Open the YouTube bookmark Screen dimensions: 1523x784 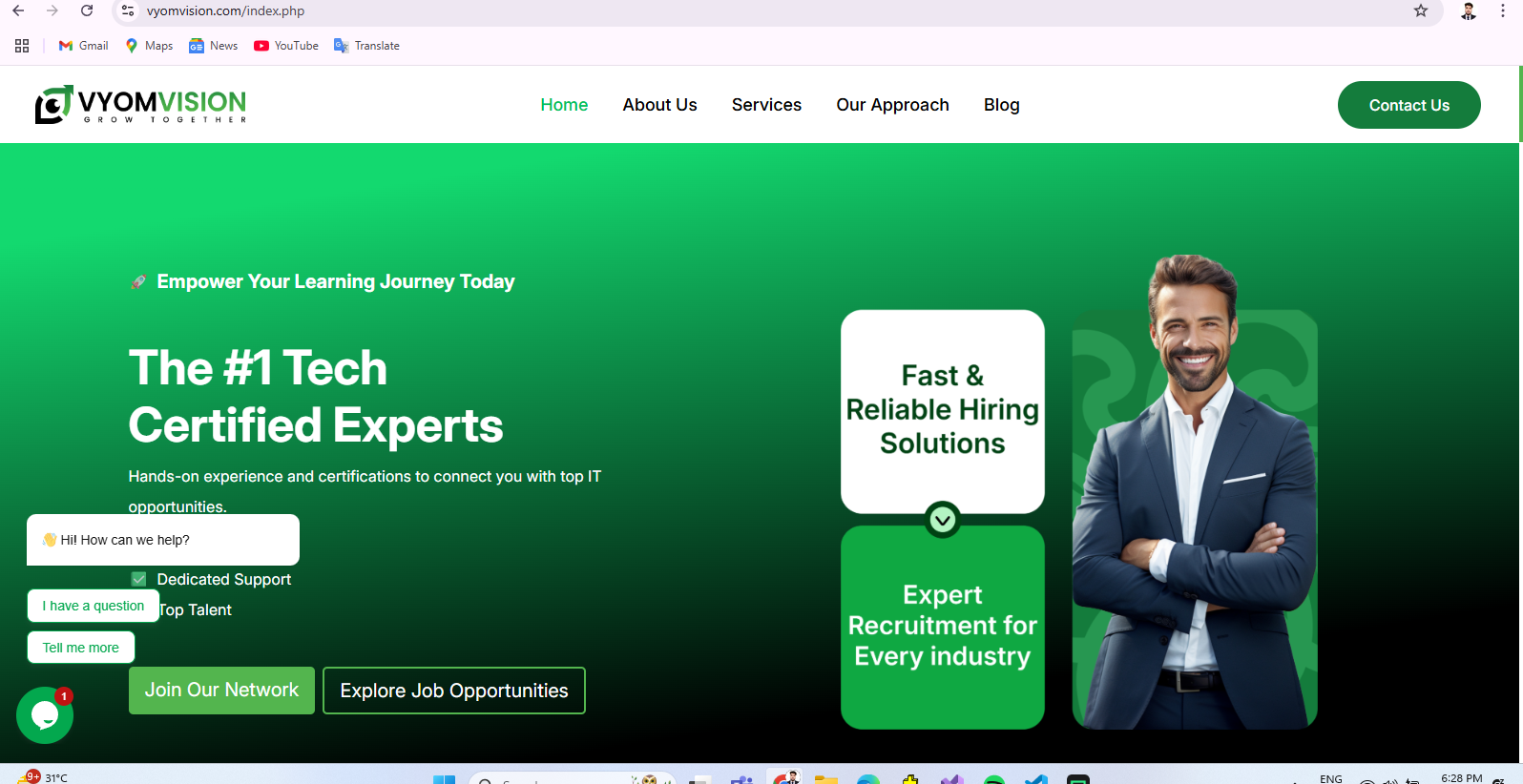[x=286, y=46]
